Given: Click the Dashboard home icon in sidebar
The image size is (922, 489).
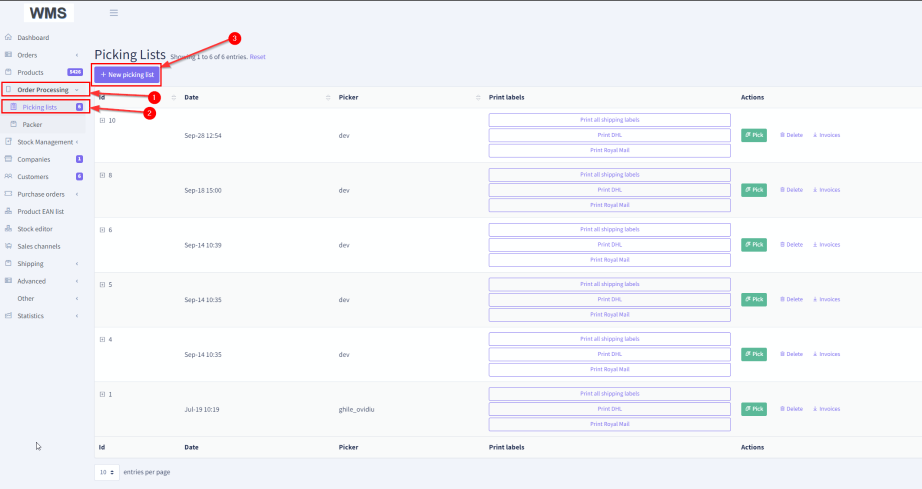Looking at the screenshot, I should coord(9,37).
